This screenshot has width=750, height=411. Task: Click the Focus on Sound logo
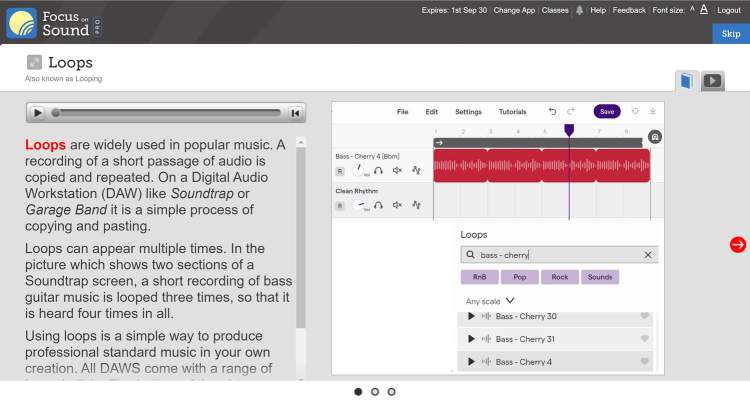coord(54,23)
